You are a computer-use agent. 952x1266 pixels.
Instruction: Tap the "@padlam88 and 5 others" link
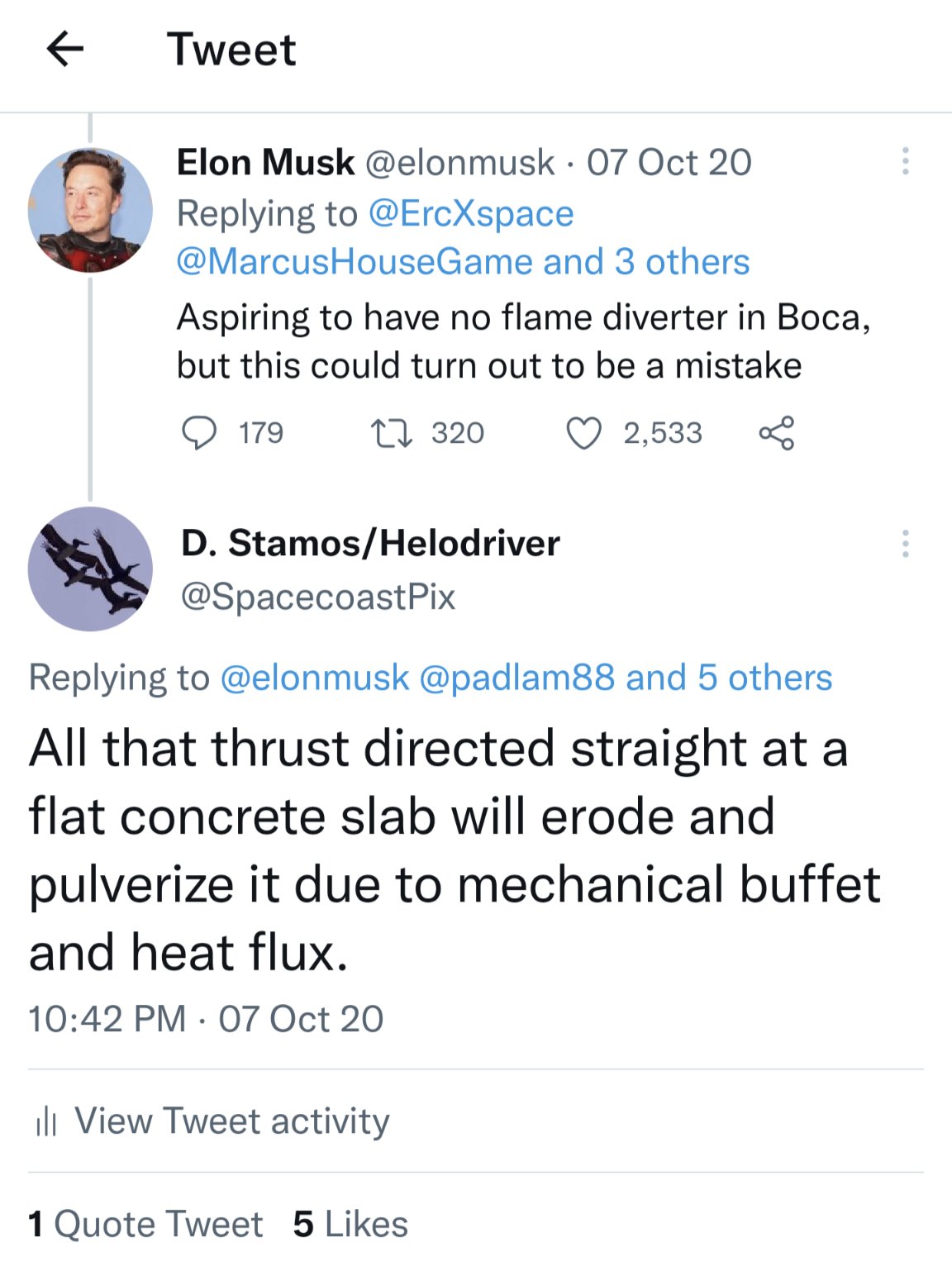click(x=626, y=678)
